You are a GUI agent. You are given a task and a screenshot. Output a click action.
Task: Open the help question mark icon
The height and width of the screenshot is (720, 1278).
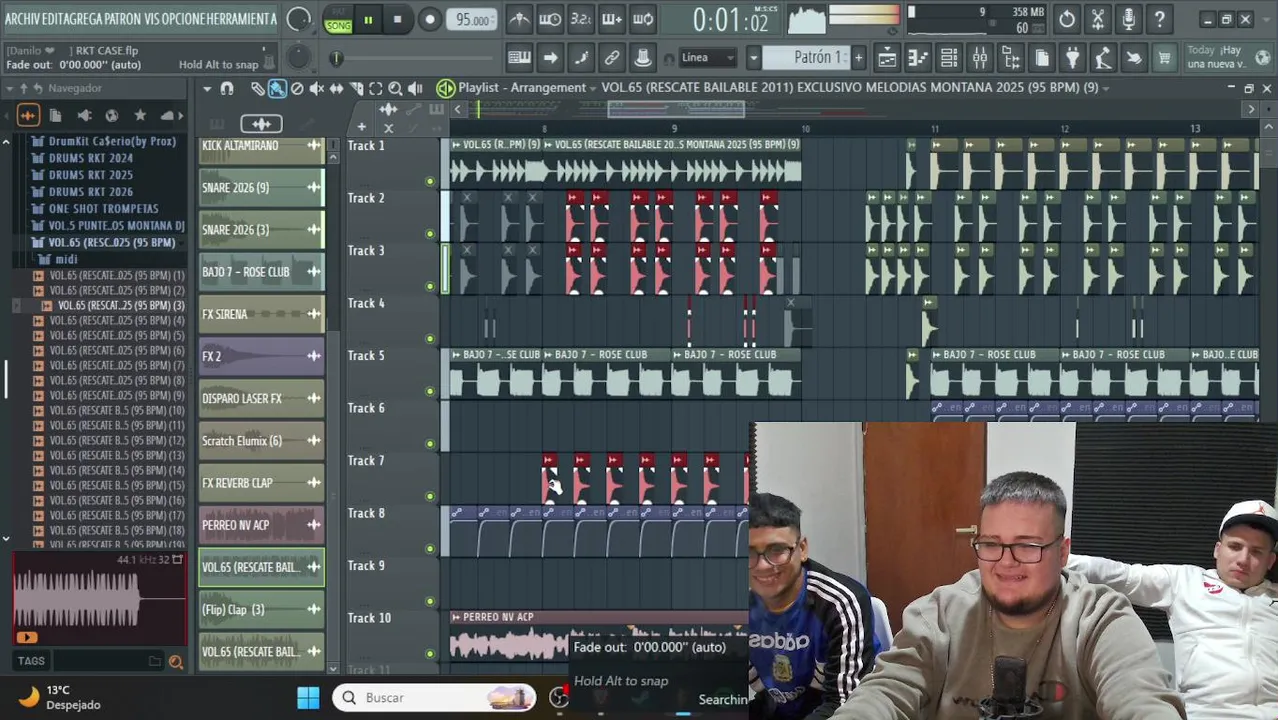point(1160,19)
